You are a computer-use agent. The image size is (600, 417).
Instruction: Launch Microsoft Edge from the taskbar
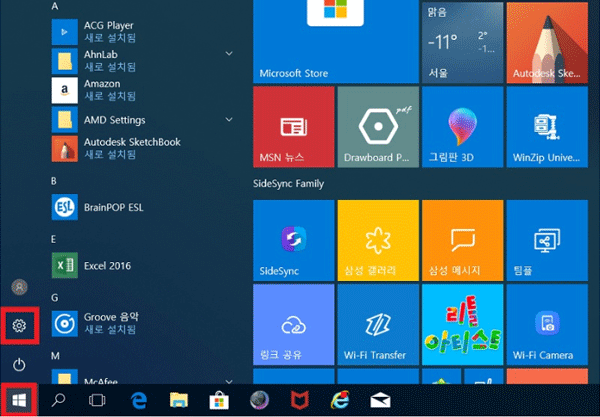click(x=139, y=400)
